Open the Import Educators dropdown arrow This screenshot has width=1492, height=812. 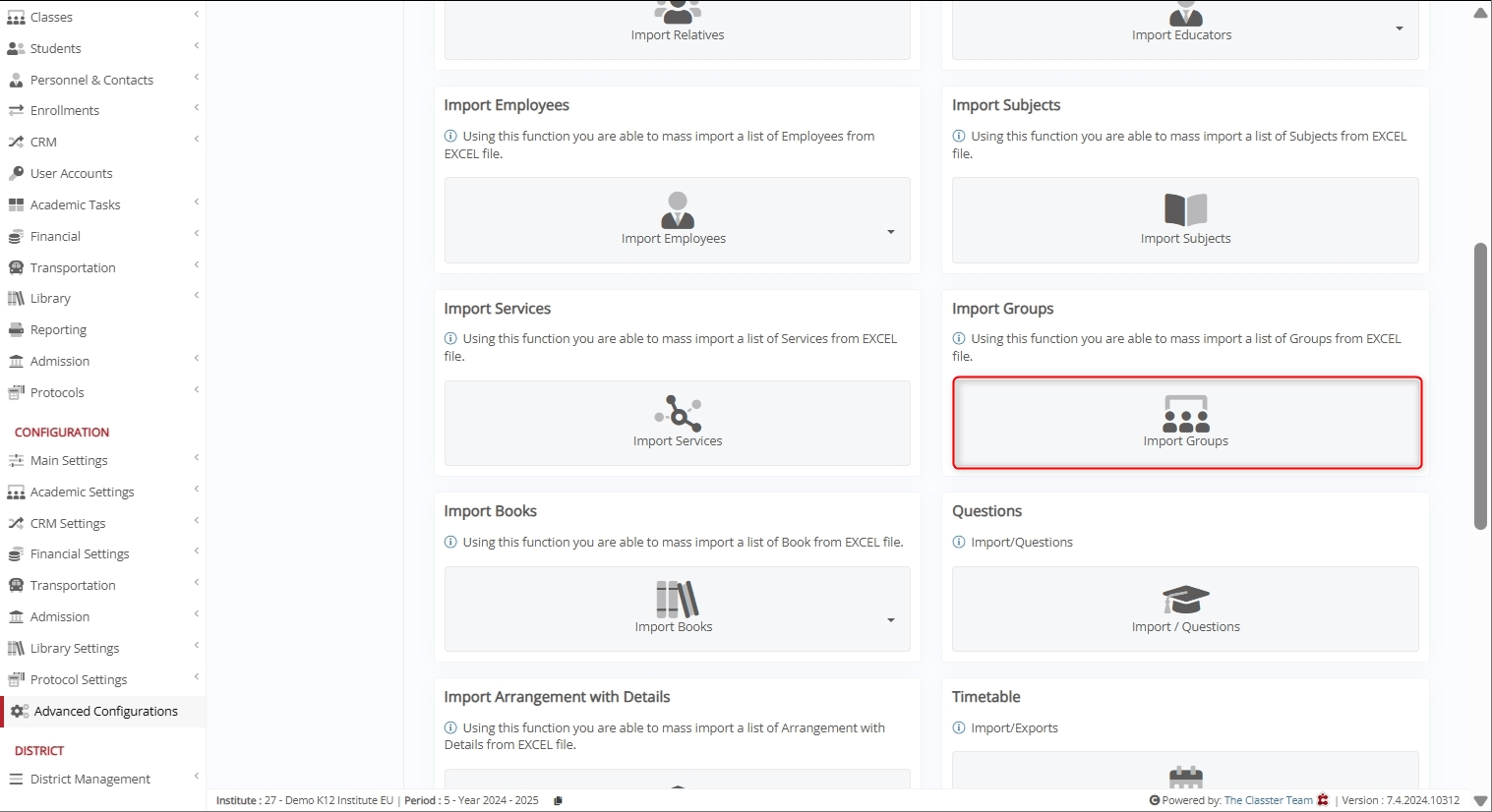[1399, 29]
